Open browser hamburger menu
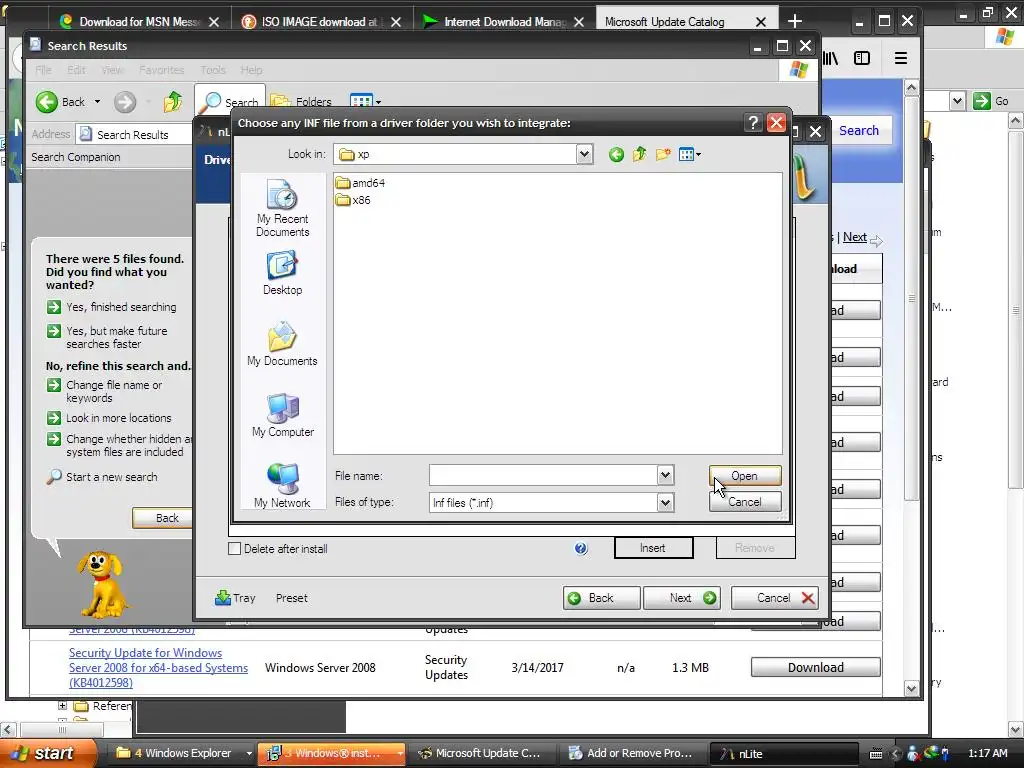Viewport: 1024px width, 768px height. tap(901, 58)
